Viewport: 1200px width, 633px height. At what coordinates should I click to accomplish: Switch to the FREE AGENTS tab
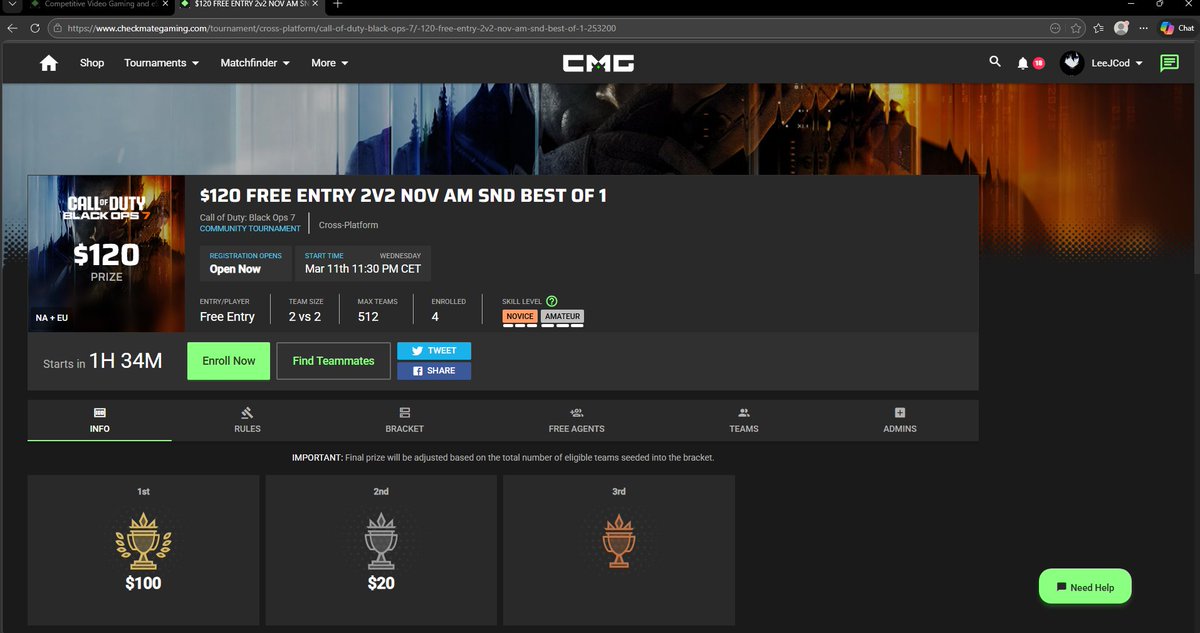coord(576,420)
